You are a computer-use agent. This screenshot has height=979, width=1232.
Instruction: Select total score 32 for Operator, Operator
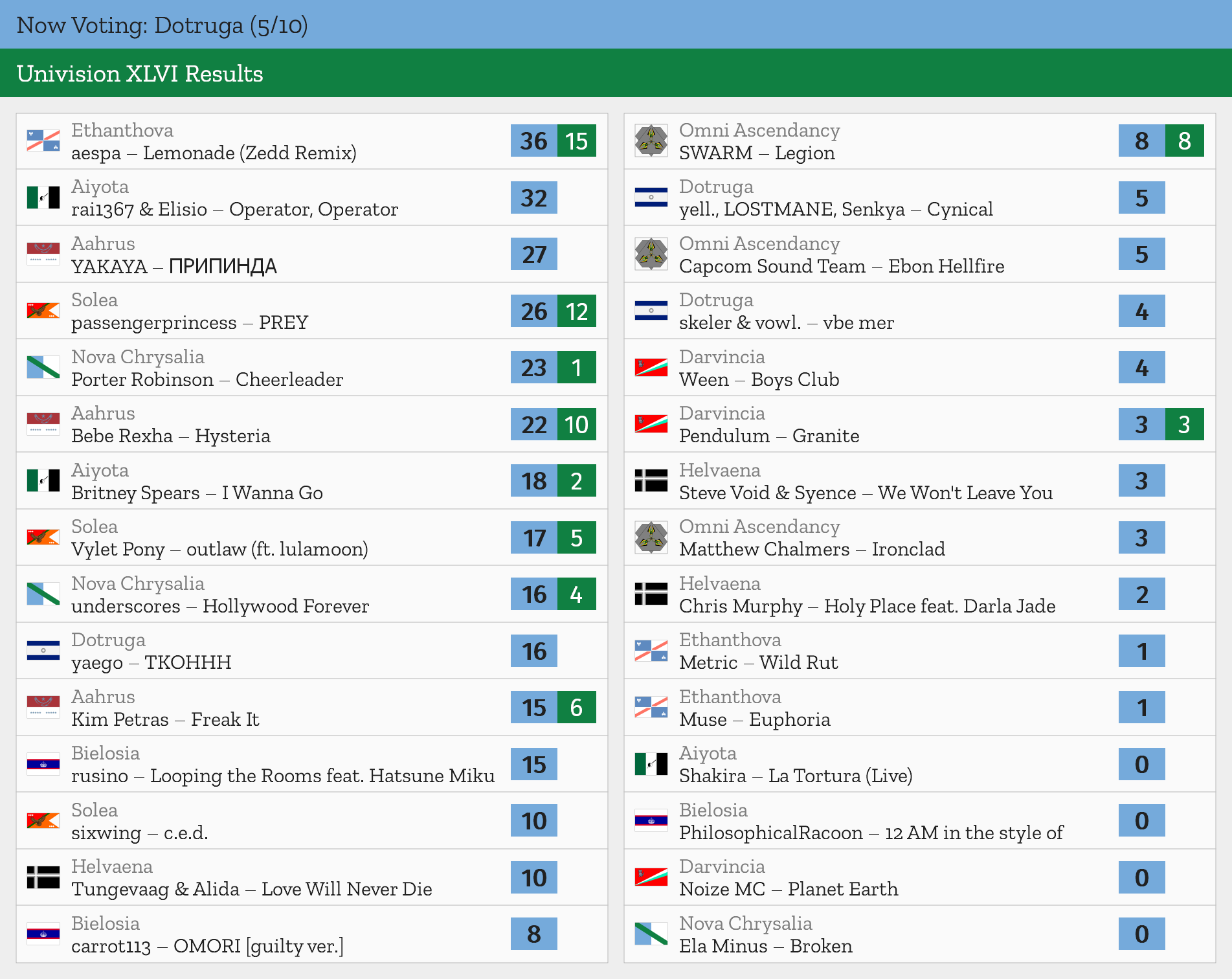534,197
